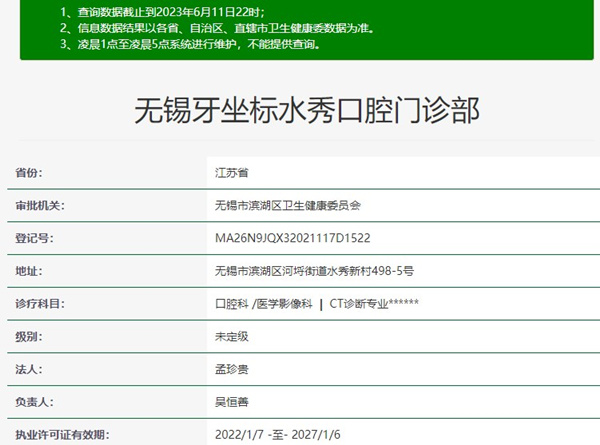The height and width of the screenshot is (445, 600).
Task: Click the 级别 field label
Action: 29,337
